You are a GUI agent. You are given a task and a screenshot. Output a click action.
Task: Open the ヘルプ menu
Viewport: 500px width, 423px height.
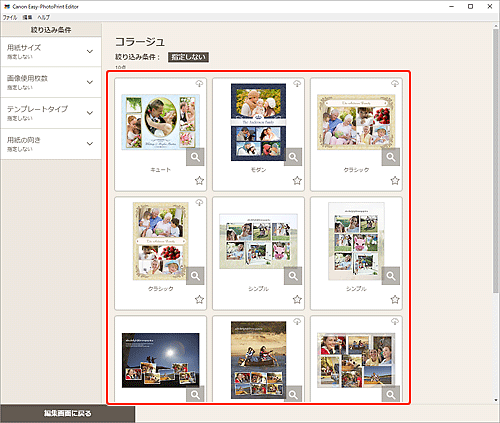click(44, 17)
